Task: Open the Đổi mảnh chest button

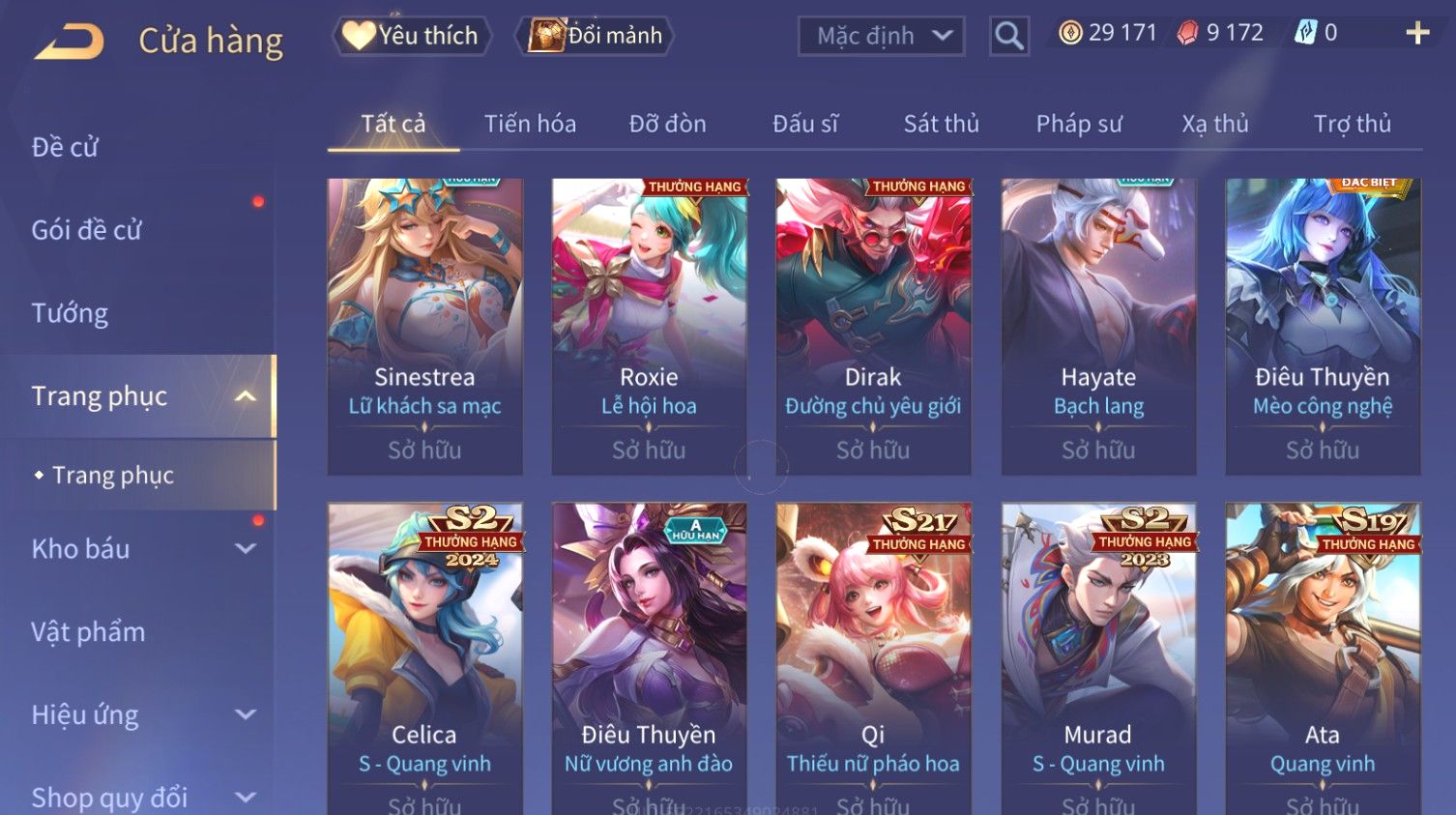Action: [597, 36]
